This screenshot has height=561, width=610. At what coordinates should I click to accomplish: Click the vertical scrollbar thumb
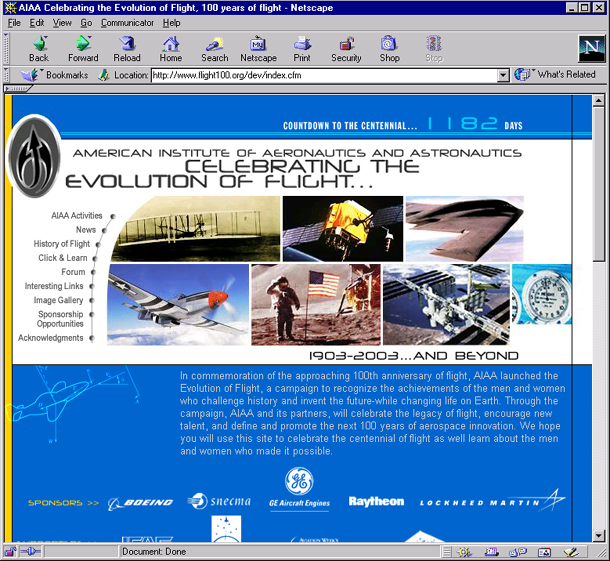point(599,185)
